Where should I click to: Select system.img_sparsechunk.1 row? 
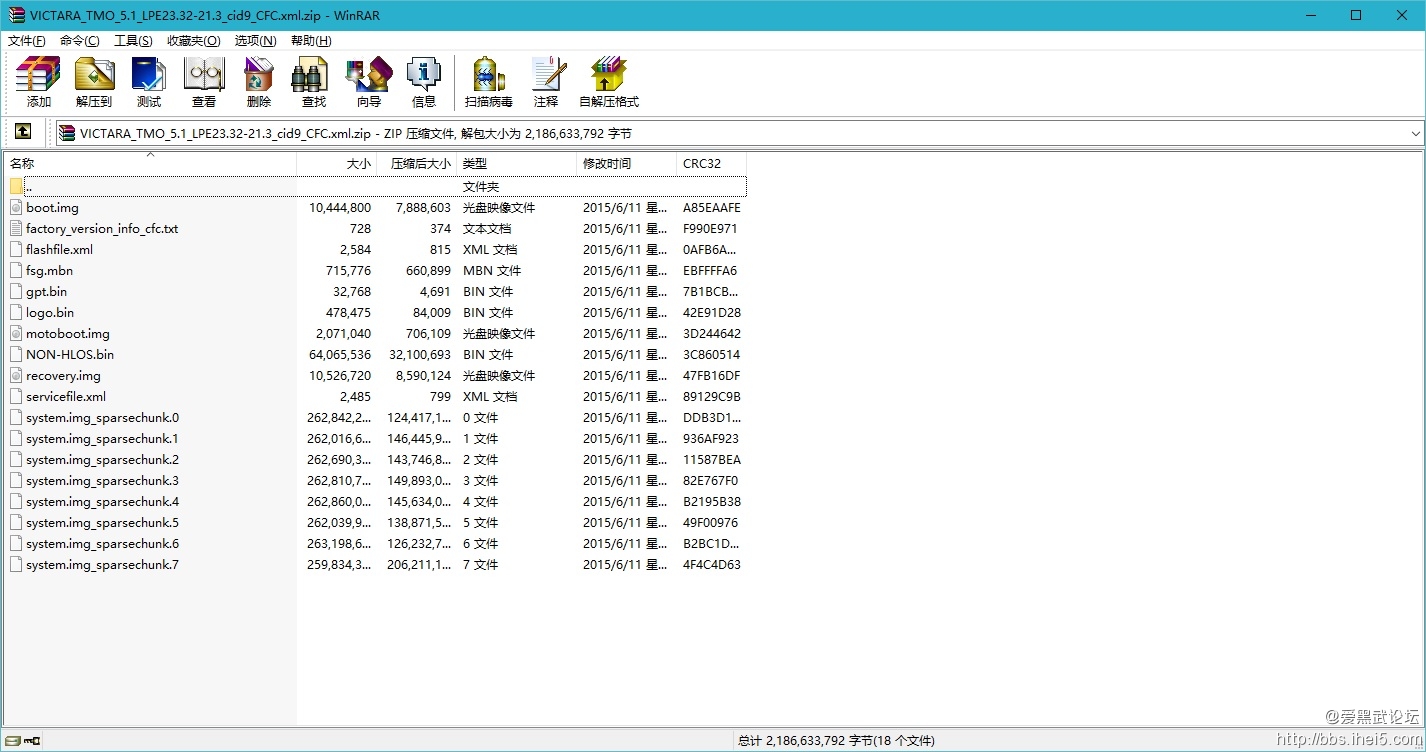376,439
